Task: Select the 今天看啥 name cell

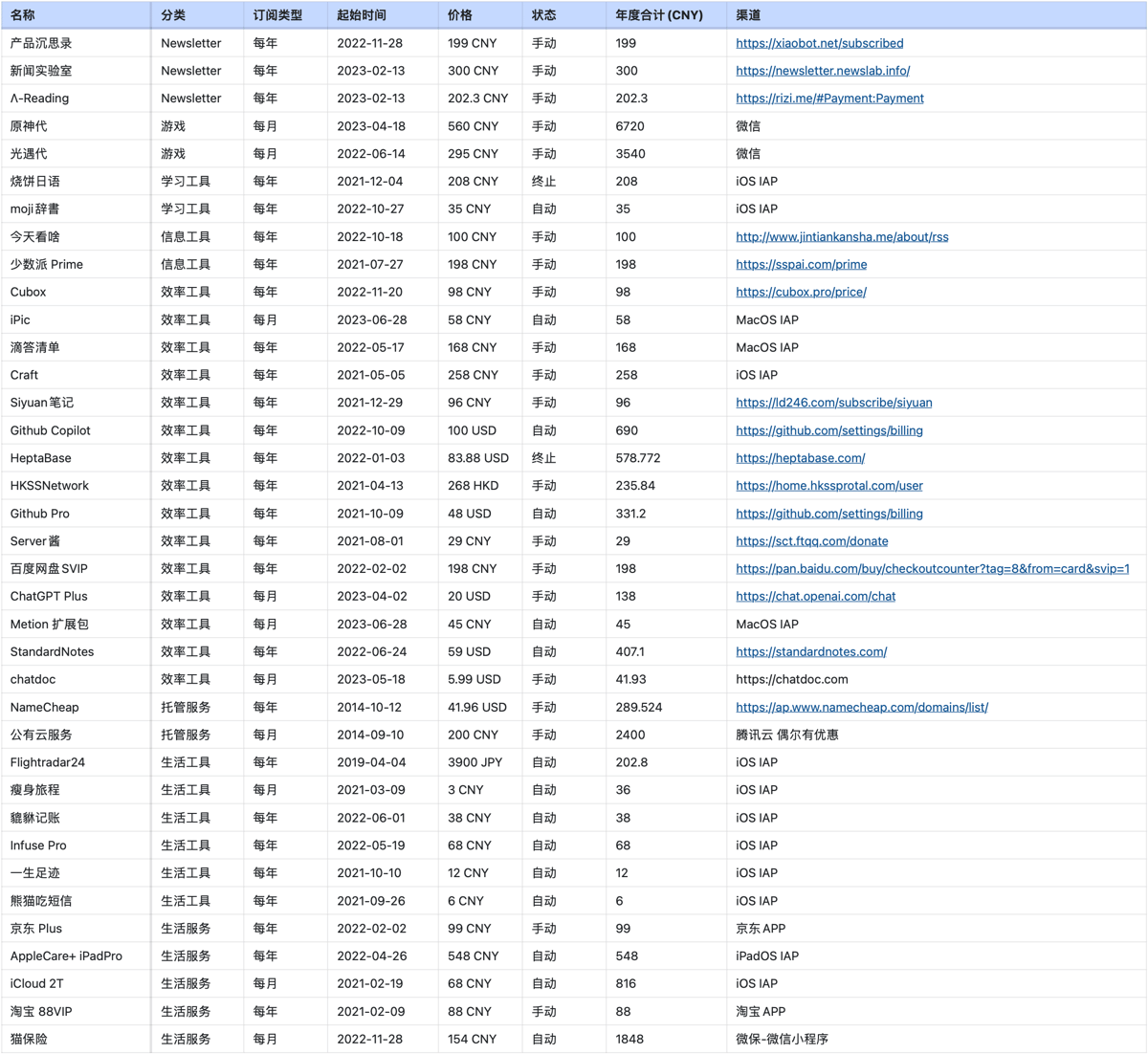Action: [x=76, y=237]
